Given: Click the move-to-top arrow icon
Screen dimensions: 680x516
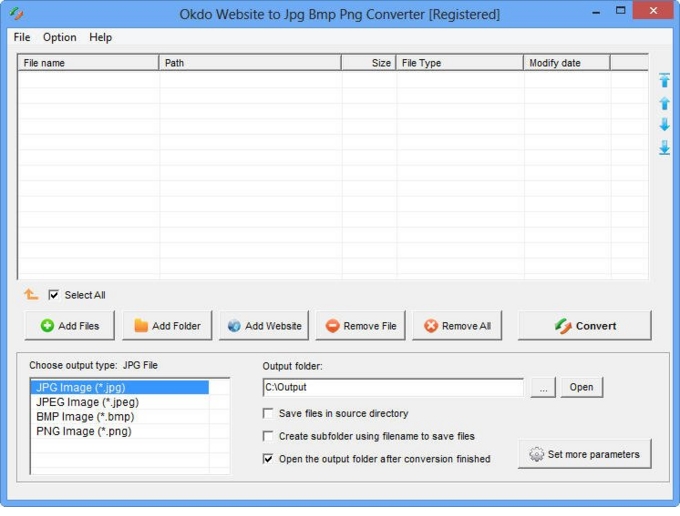Looking at the screenshot, I should point(664,81).
